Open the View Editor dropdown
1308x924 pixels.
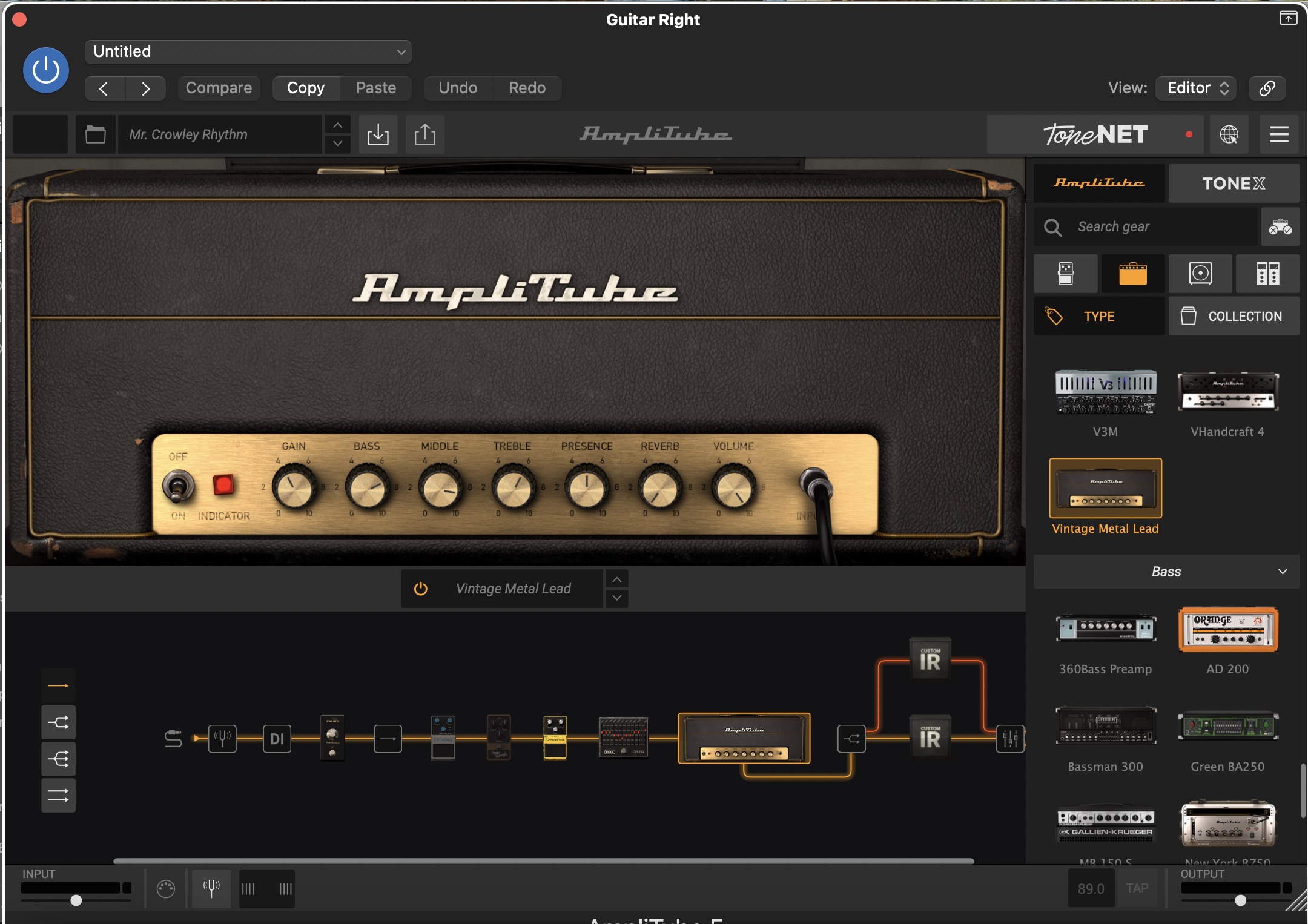coord(1196,88)
